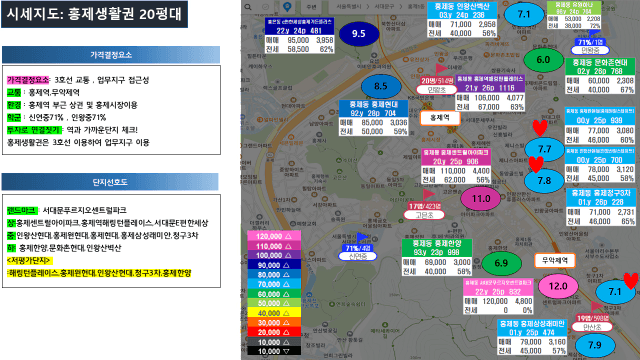Click the 주변 button in map toolbar
Screen dimensions: 640x360
tap(311, 7)
